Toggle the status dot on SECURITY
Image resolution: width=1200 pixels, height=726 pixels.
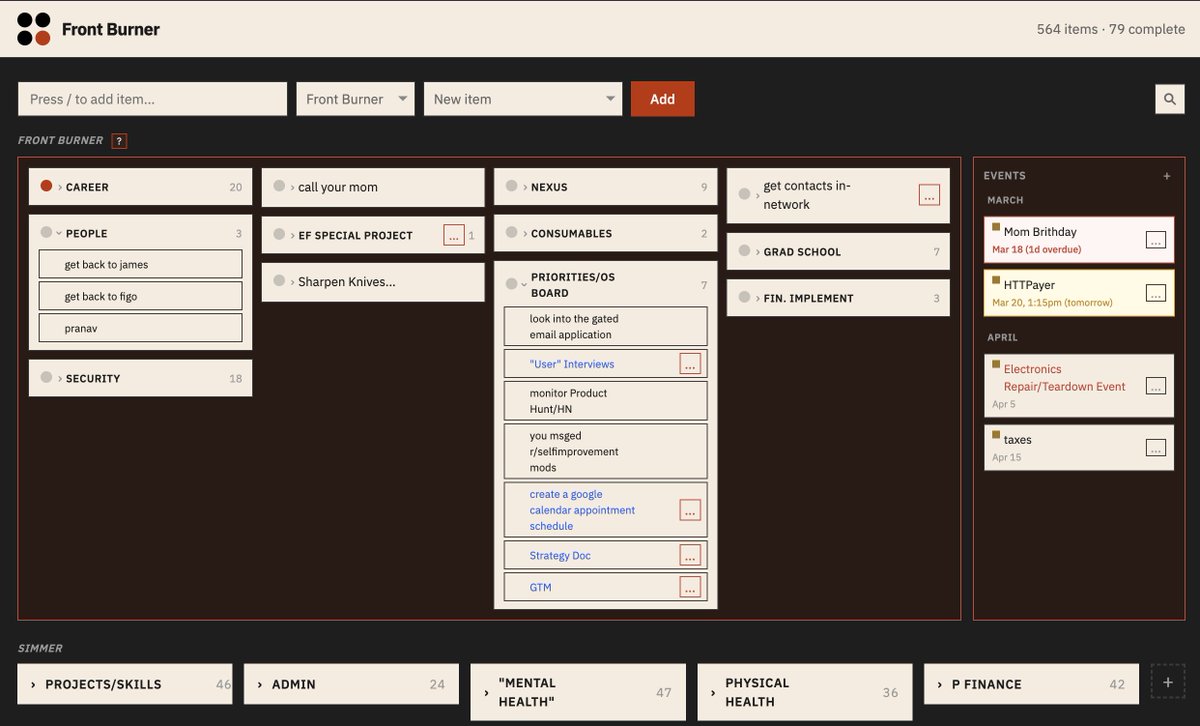pos(46,377)
